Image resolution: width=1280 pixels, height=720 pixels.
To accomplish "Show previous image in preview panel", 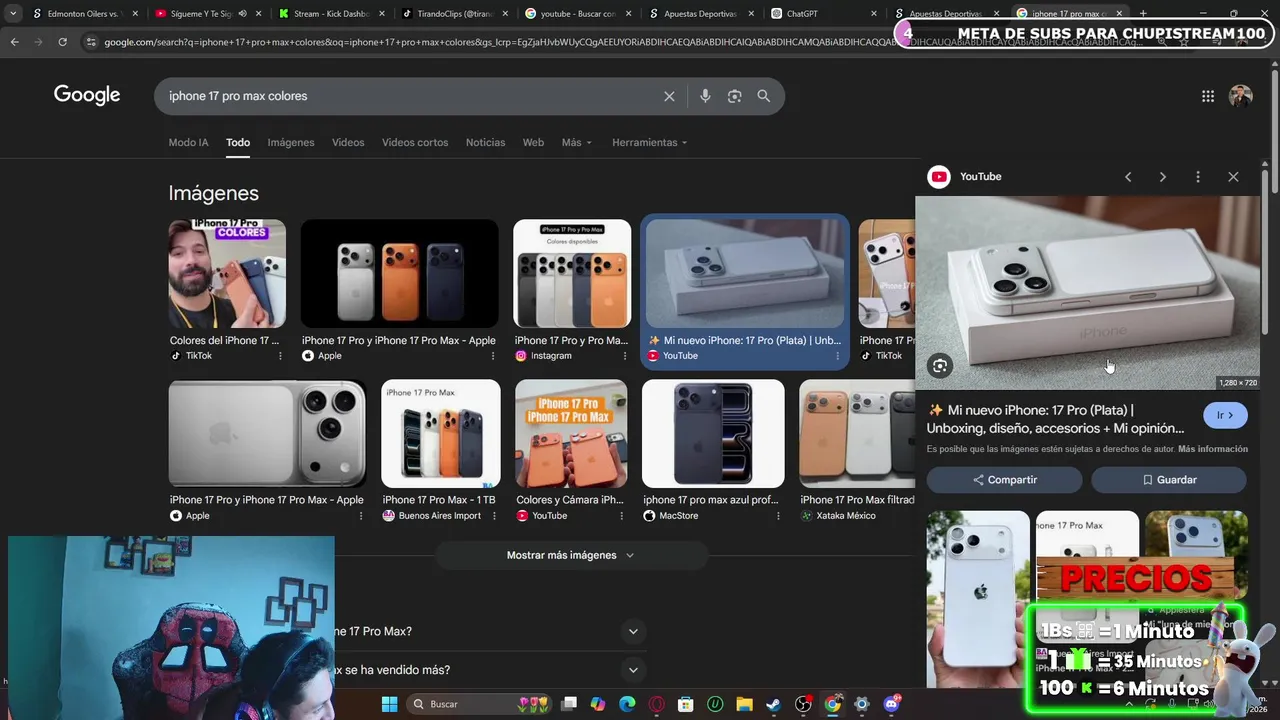I will [1128, 177].
